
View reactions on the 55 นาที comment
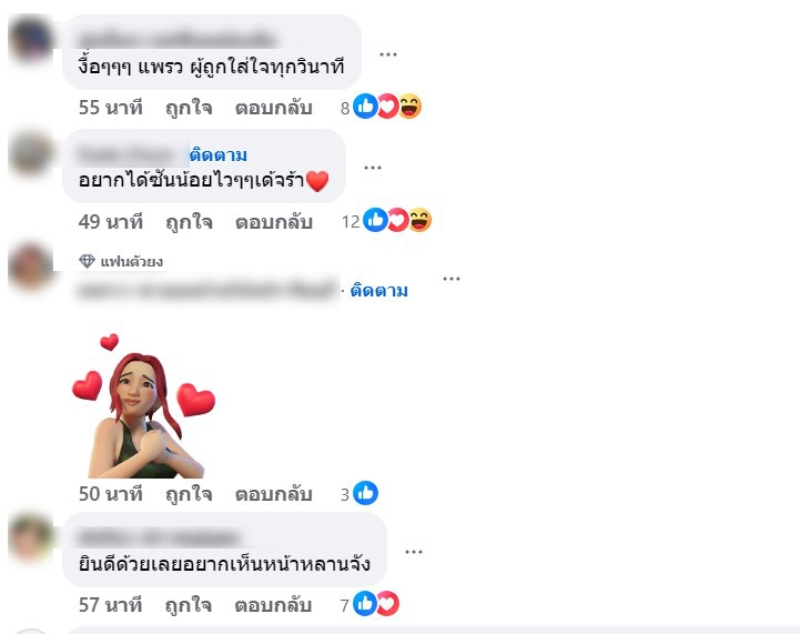(x=382, y=107)
